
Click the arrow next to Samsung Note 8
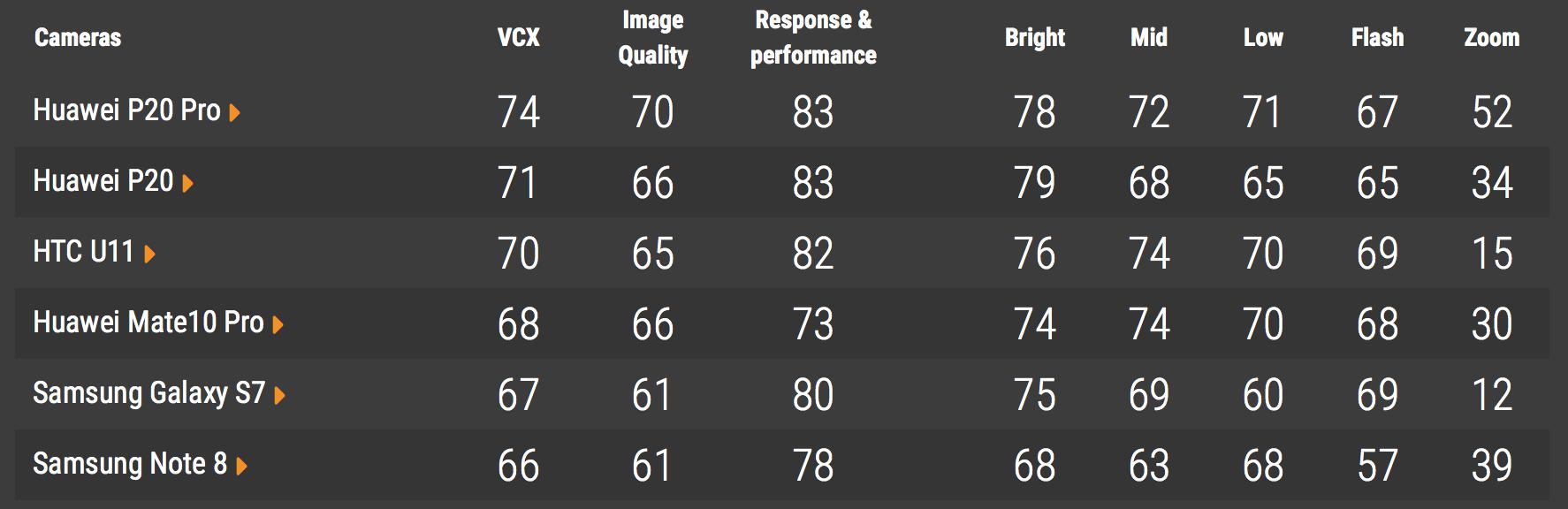(241, 466)
